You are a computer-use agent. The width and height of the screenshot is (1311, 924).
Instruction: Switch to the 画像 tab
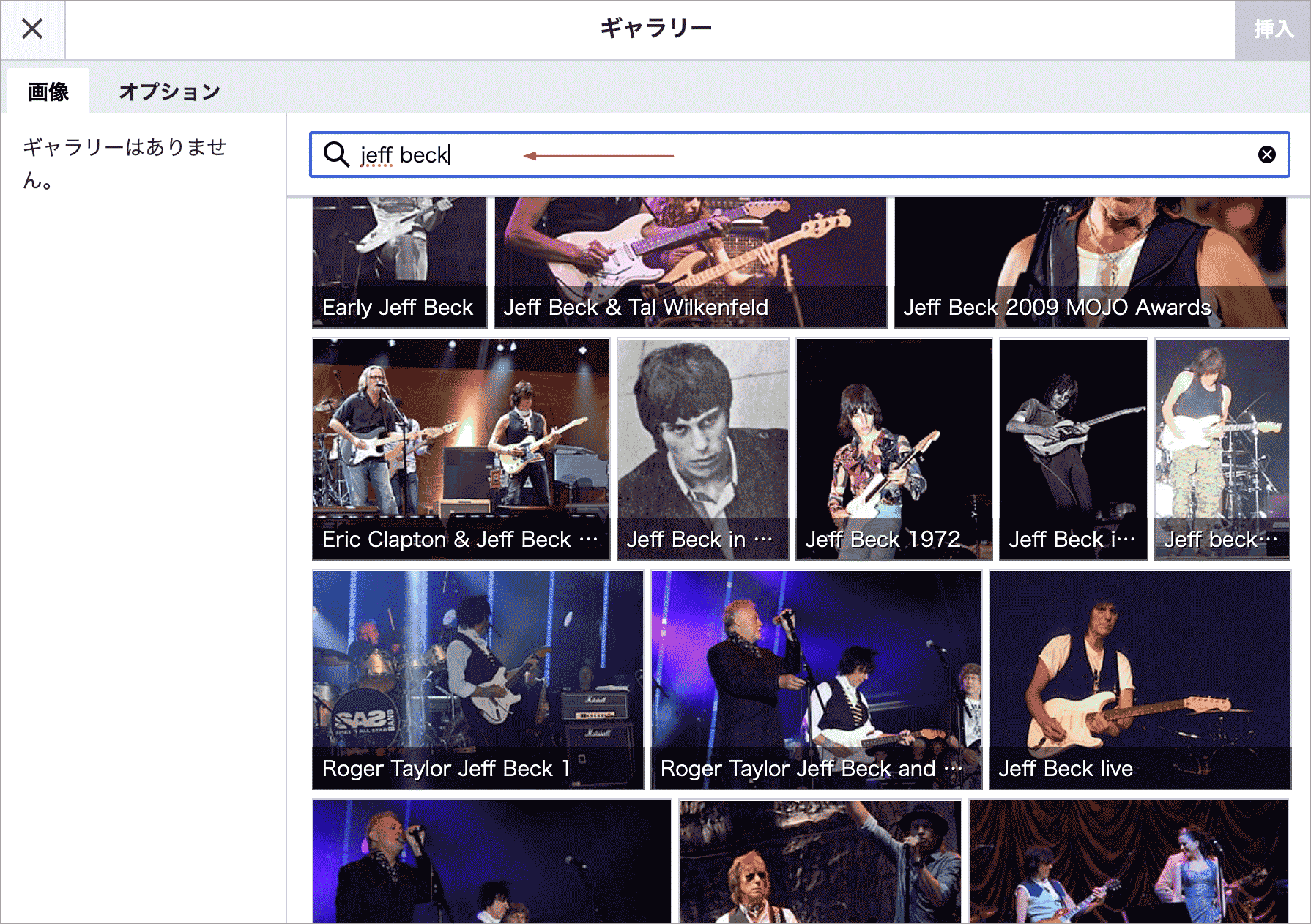point(48,92)
